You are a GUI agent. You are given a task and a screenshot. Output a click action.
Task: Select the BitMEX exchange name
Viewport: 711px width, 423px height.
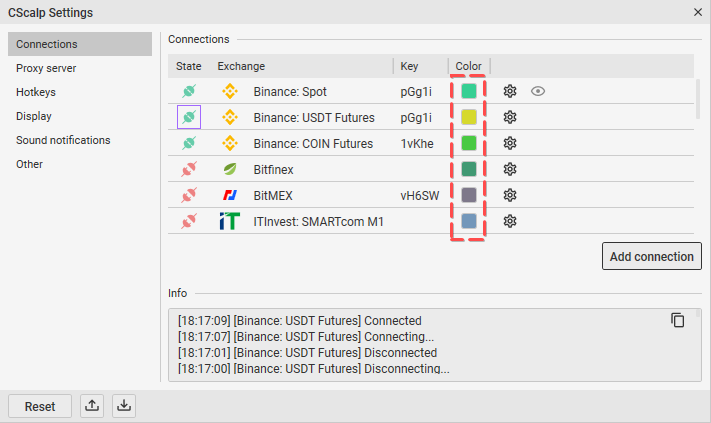(x=273, y=196)
